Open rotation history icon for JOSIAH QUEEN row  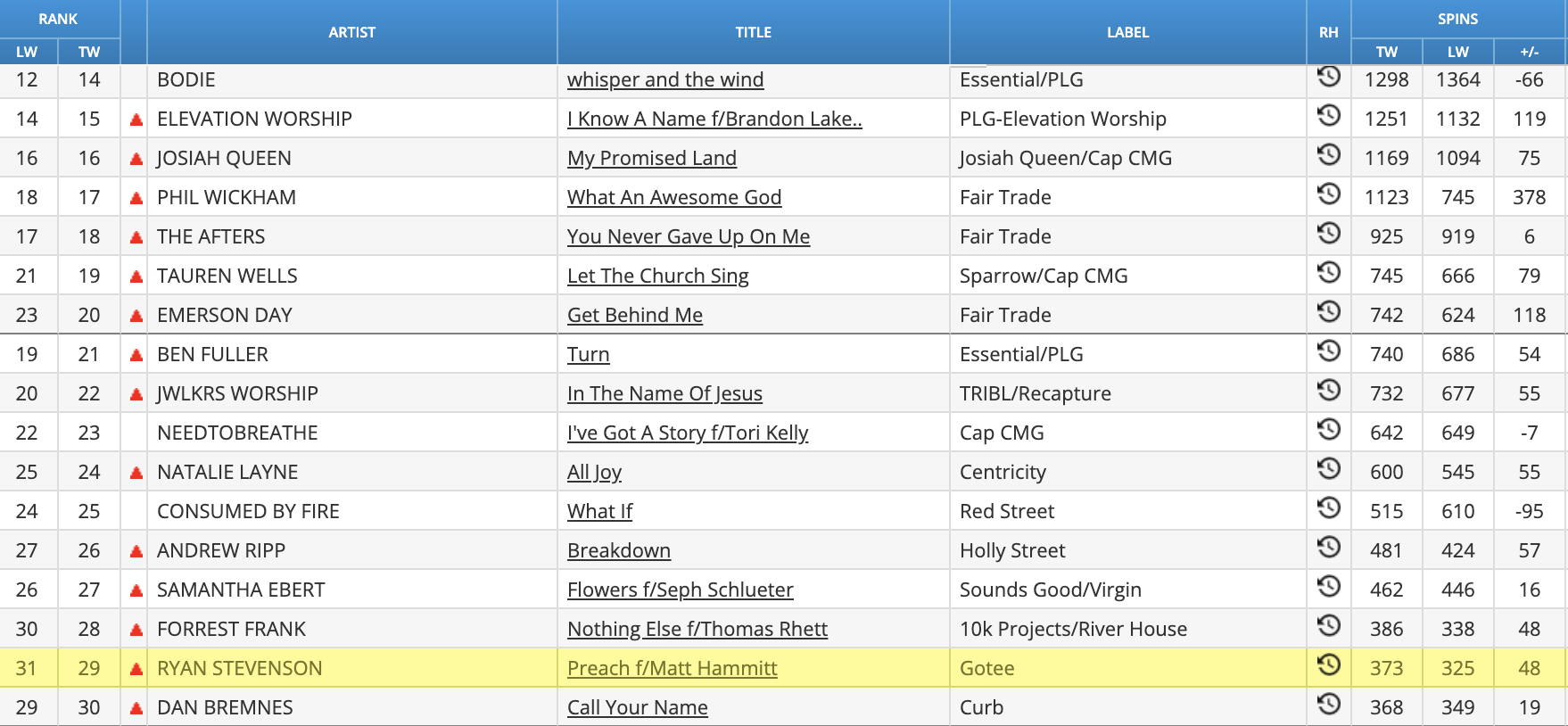1329,155
